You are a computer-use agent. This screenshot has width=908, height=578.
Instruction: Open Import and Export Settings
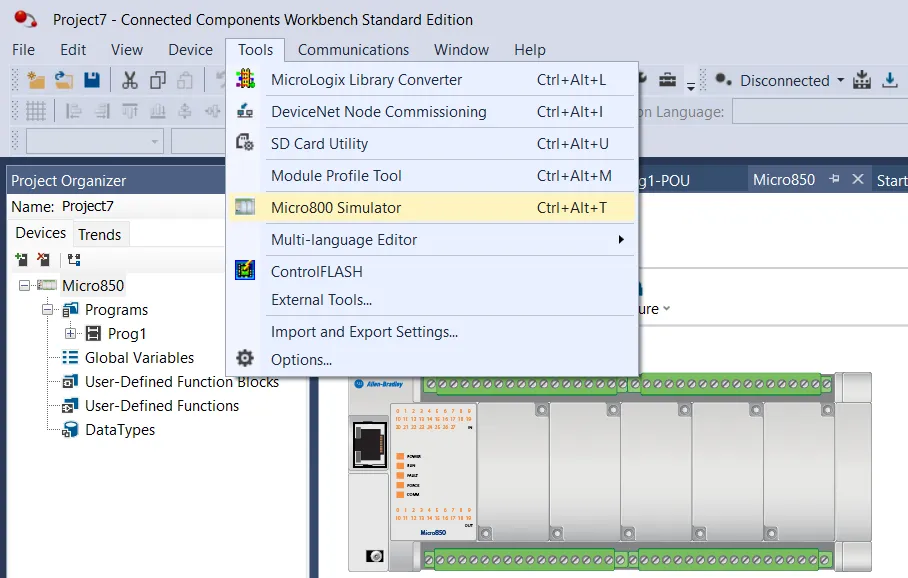pos(433,331)
